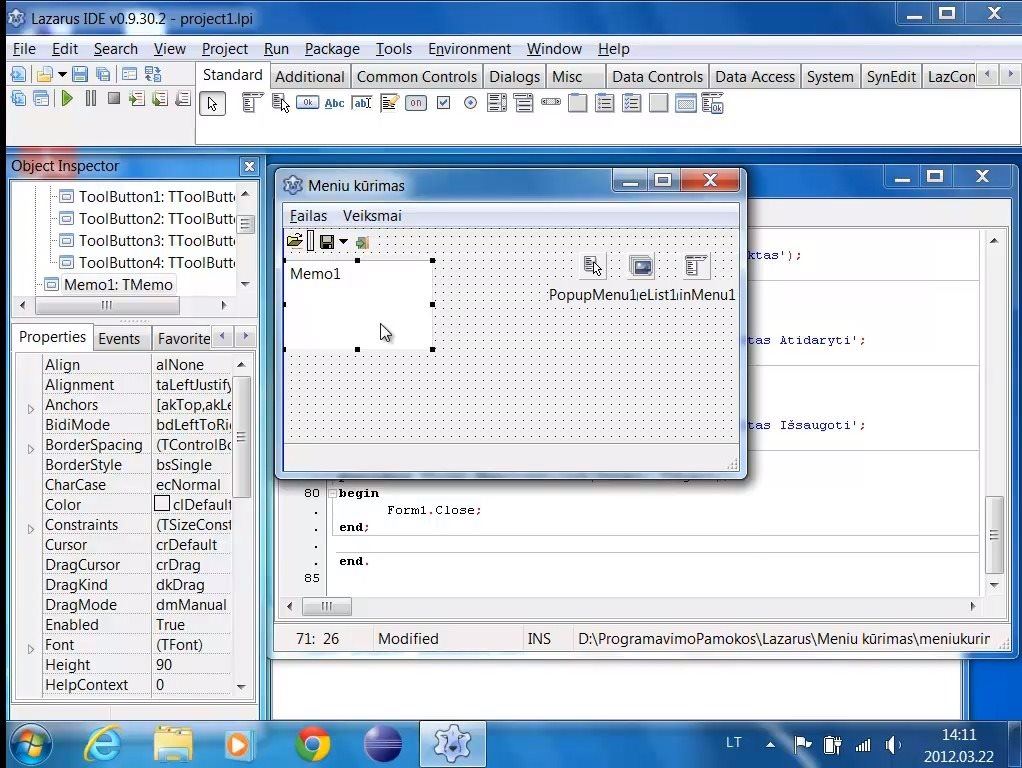
Task: Select the TLabel (Abc) palette component
Action: (334, 103)
